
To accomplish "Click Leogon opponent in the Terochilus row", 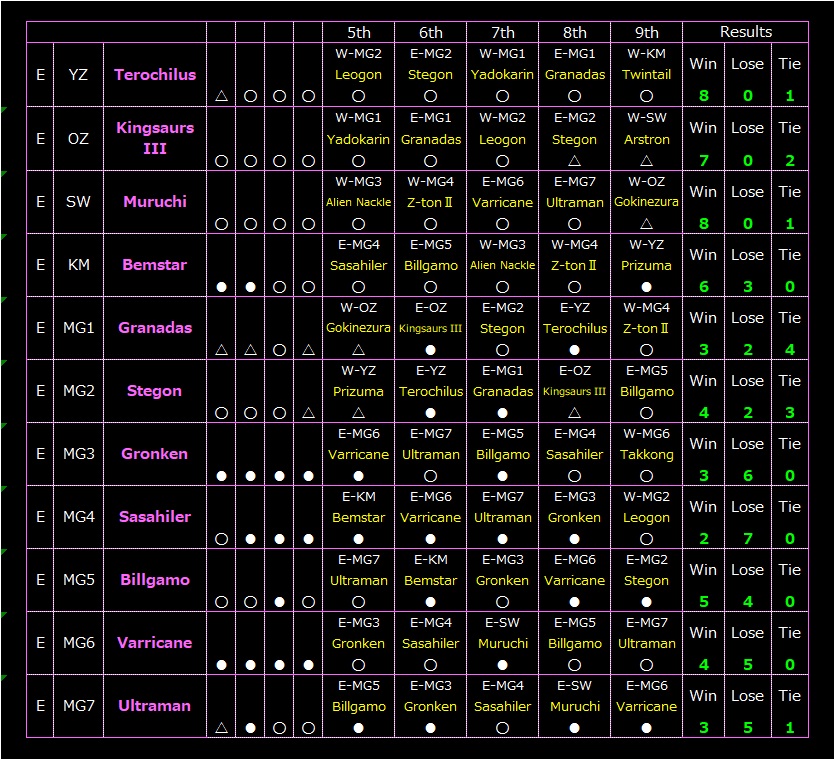I will [x=358, y=75].
